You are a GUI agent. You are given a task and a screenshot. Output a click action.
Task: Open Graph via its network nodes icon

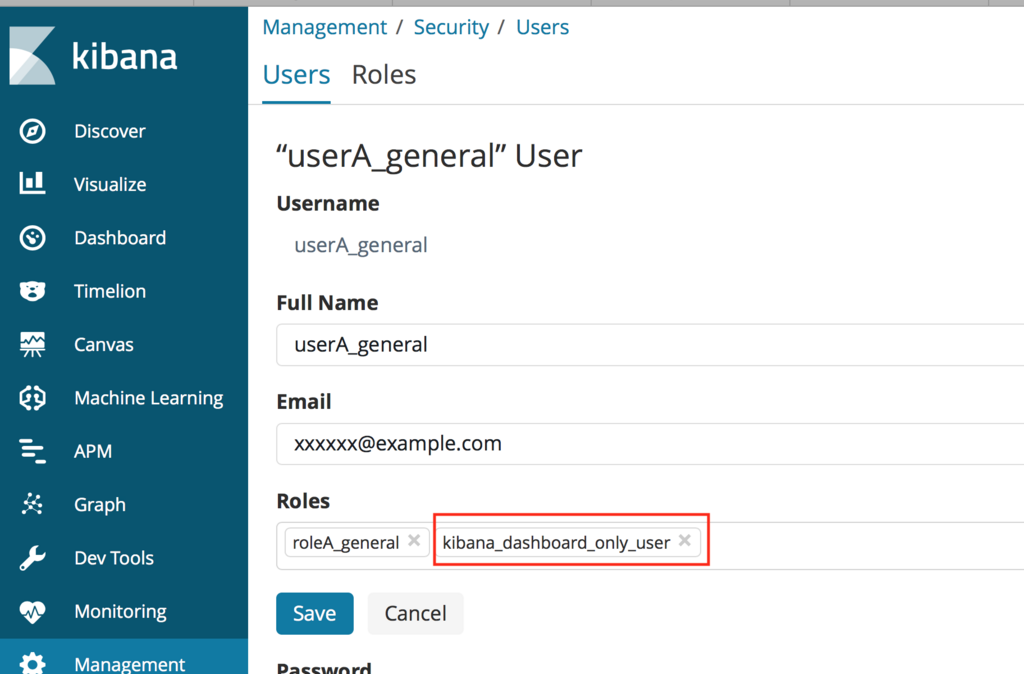(x=32, y=504)
